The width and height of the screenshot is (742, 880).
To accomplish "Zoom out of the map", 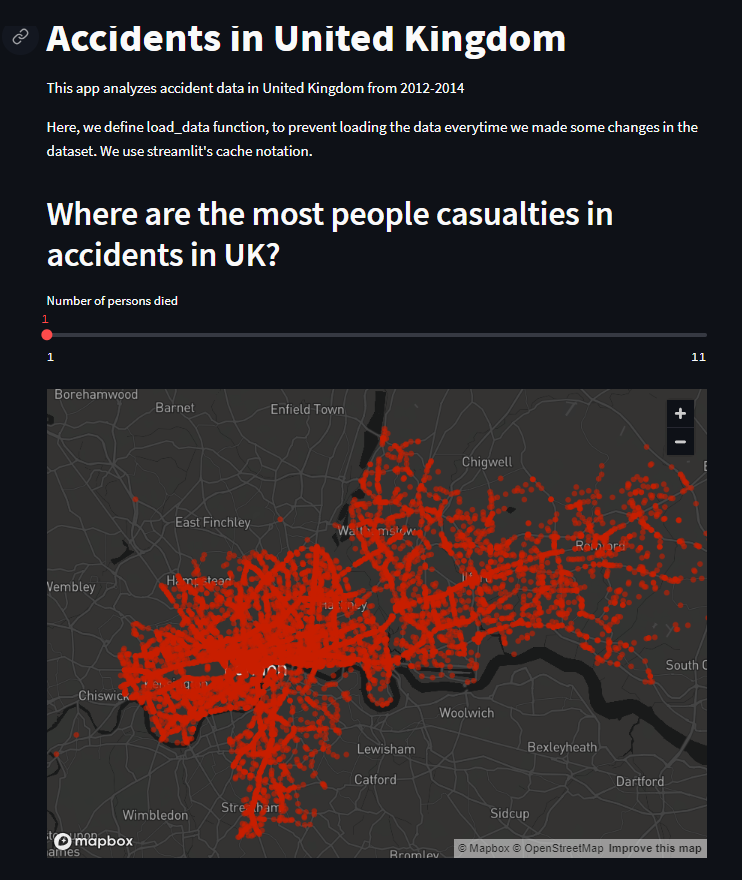I will point(680,442).
